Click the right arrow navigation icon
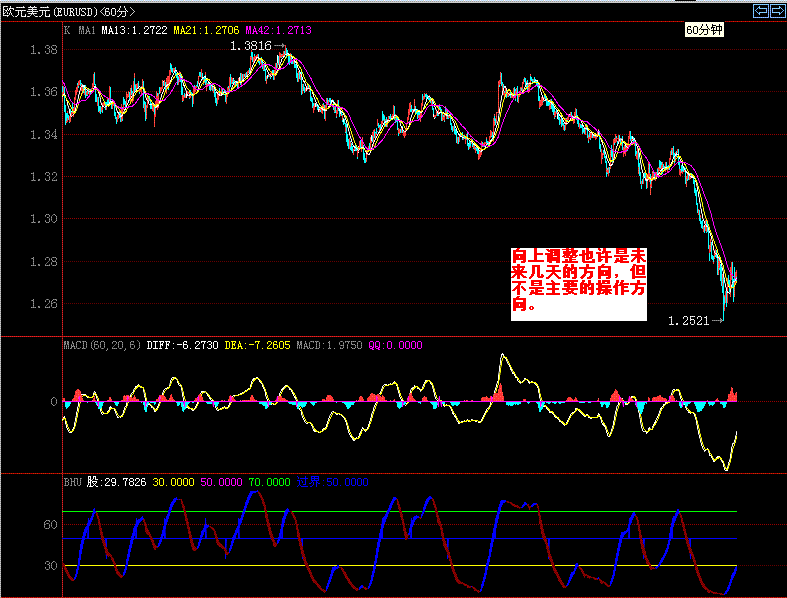This screenshot has width=787, height=598. pos(776,11)
